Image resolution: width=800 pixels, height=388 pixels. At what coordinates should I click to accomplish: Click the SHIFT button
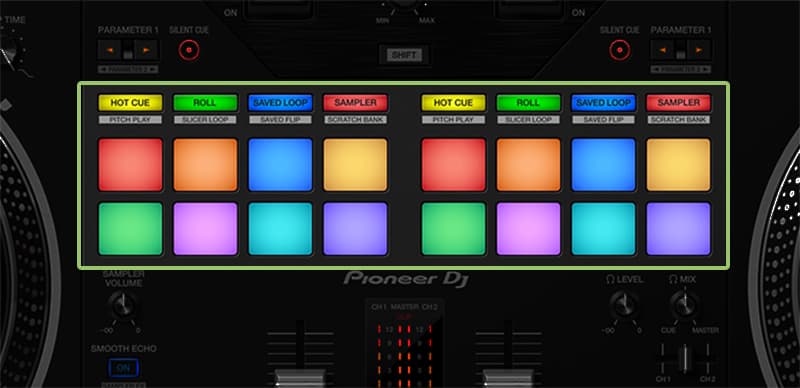tap(404, 55)
